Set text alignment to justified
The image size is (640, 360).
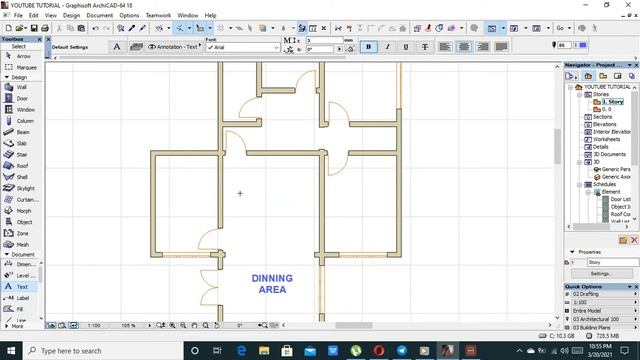click(x=501, y=47)
